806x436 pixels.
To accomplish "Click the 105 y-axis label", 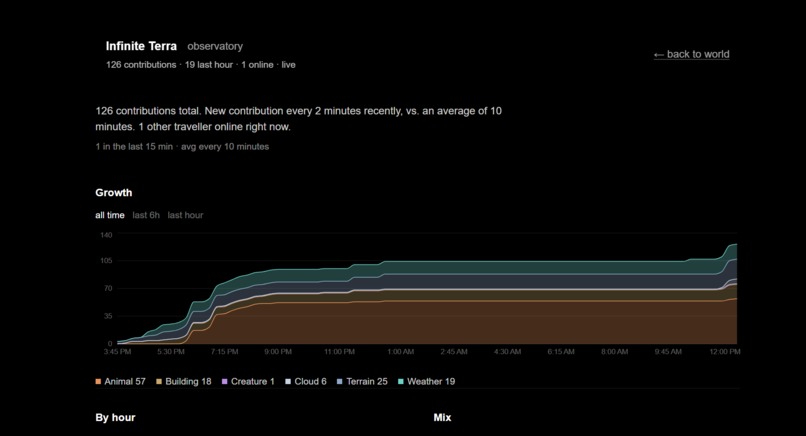I will click(x=106, y=261).
